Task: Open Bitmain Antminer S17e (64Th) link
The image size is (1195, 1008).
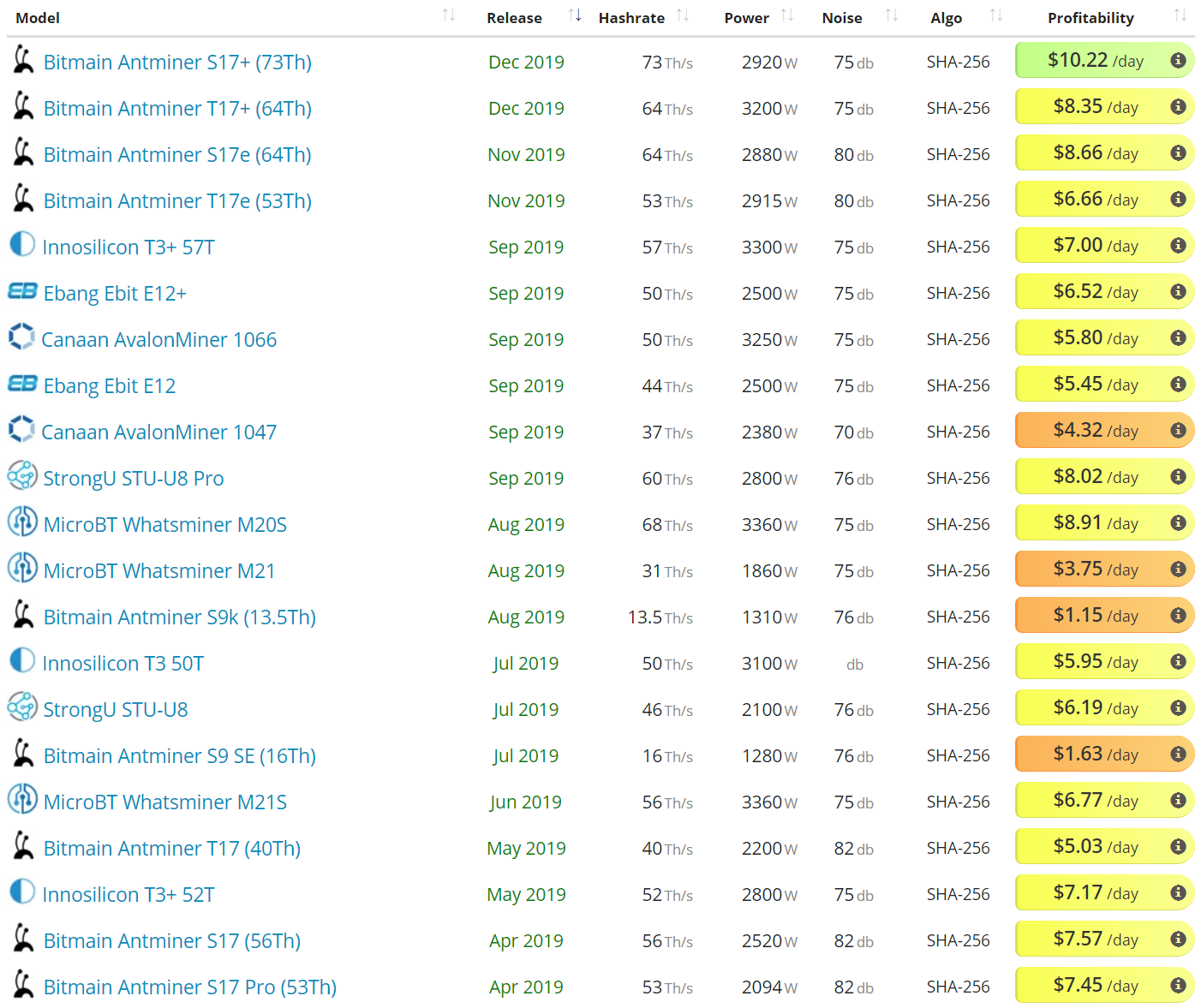Action: (177, 155)
